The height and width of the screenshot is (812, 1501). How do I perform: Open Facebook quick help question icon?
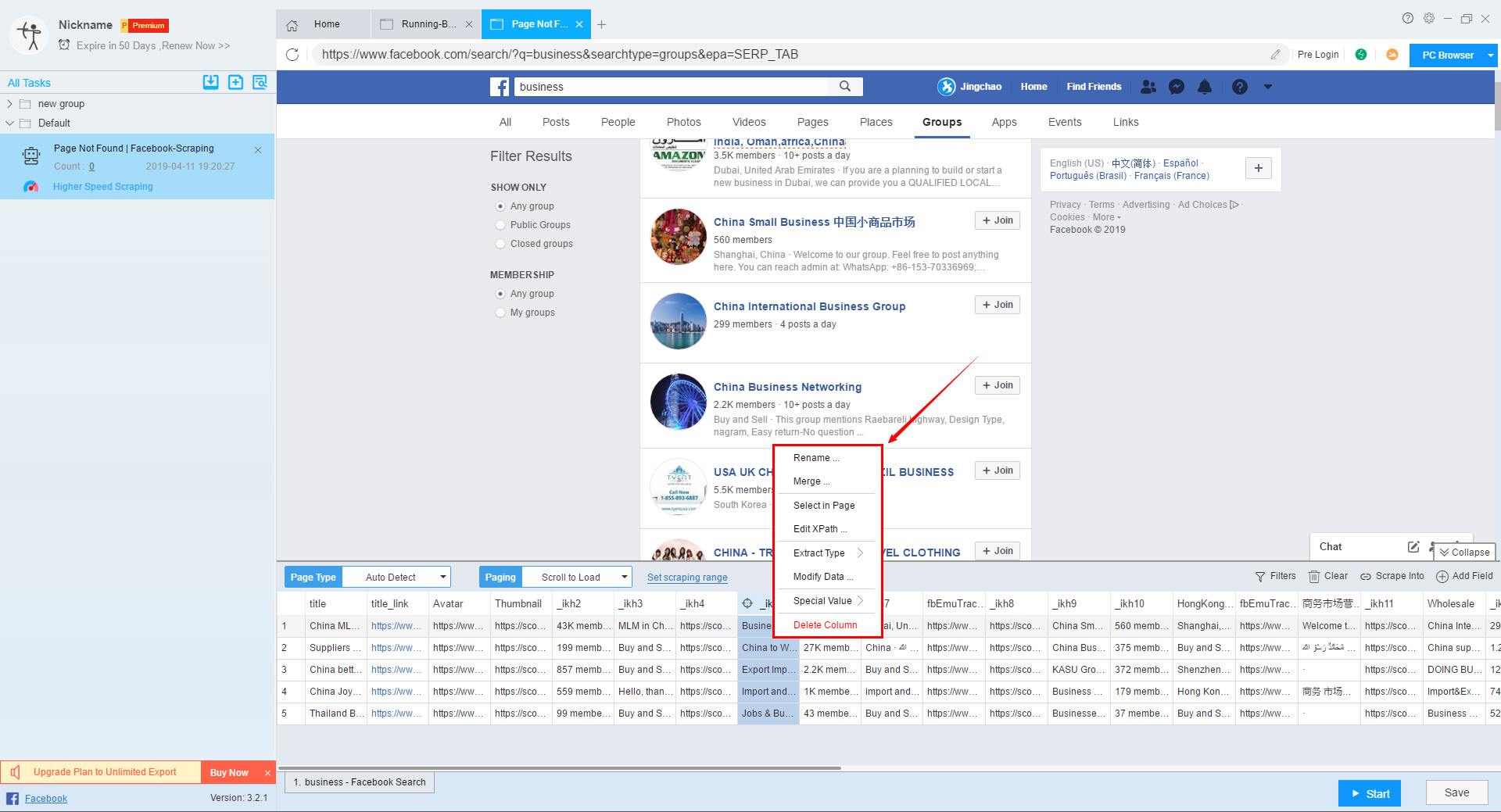[1240, 87]
